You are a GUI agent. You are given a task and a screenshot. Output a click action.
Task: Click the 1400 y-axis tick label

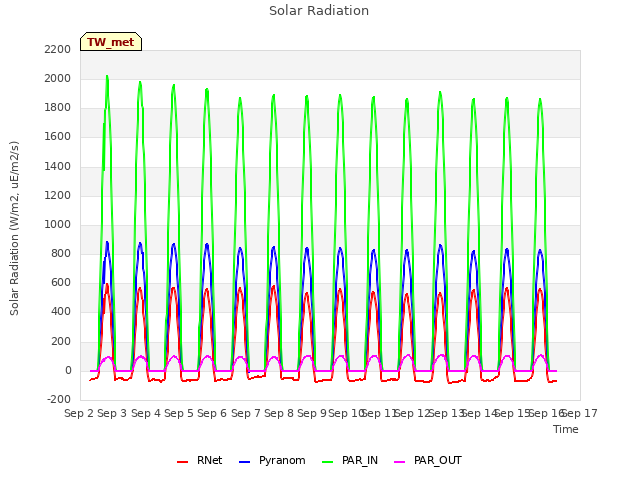tap(58, 167)
